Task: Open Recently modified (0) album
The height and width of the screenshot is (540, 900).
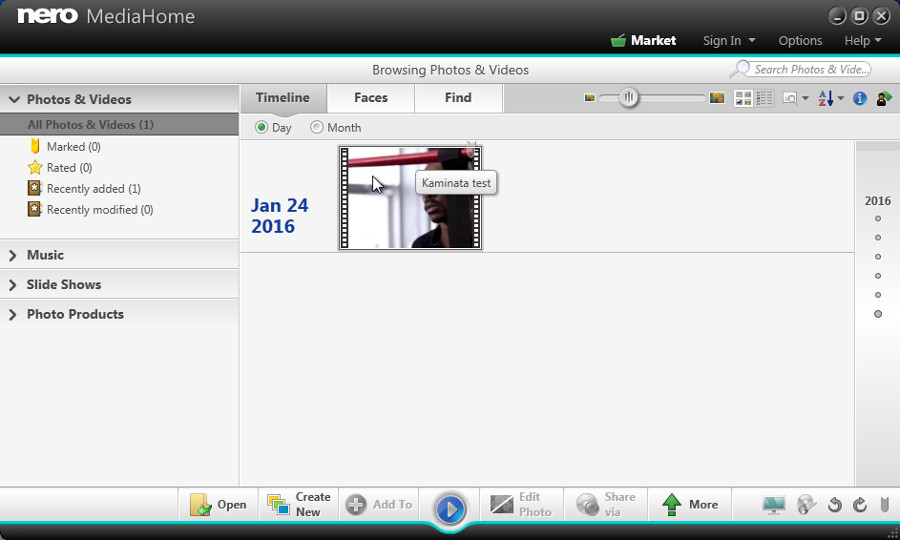Action: point(99,210)
